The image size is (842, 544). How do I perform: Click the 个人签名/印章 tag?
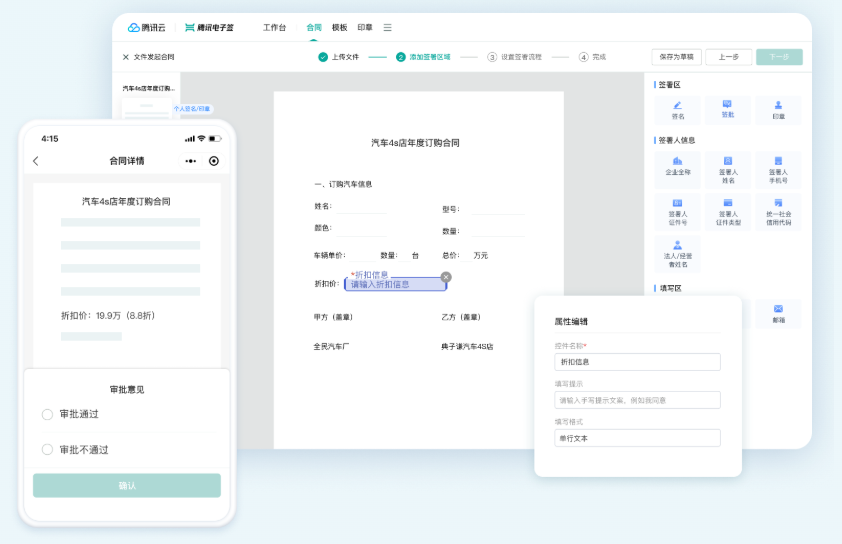192,108
